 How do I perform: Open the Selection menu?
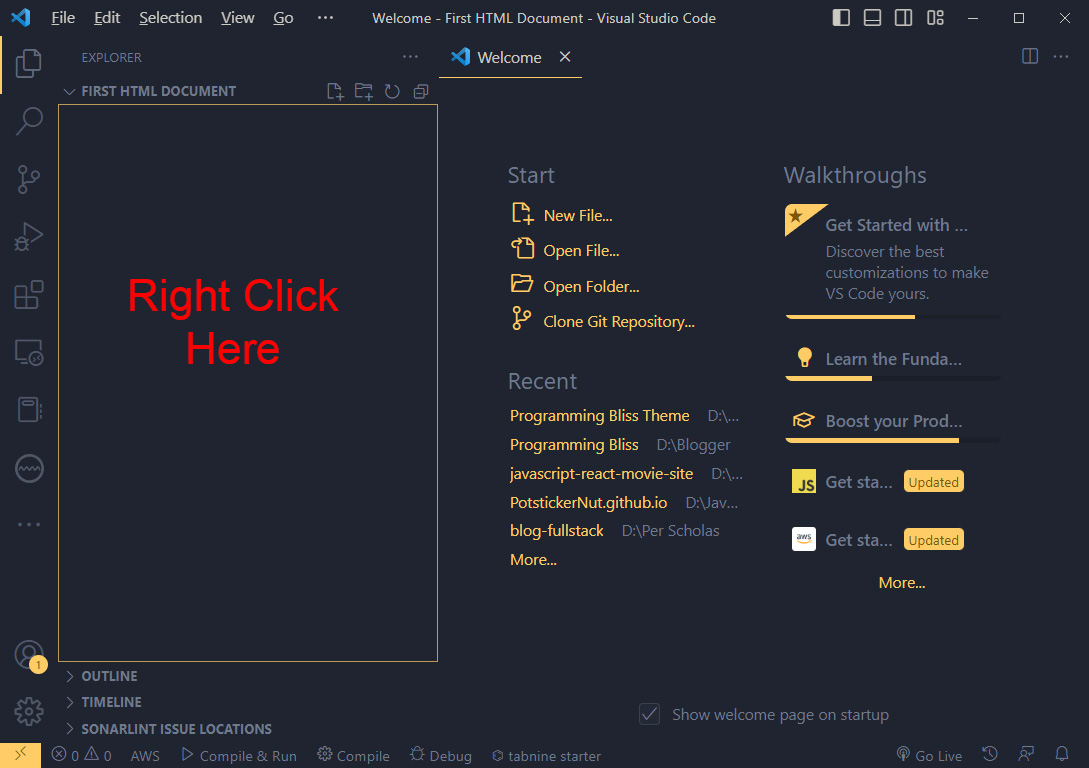click(170, 18)
